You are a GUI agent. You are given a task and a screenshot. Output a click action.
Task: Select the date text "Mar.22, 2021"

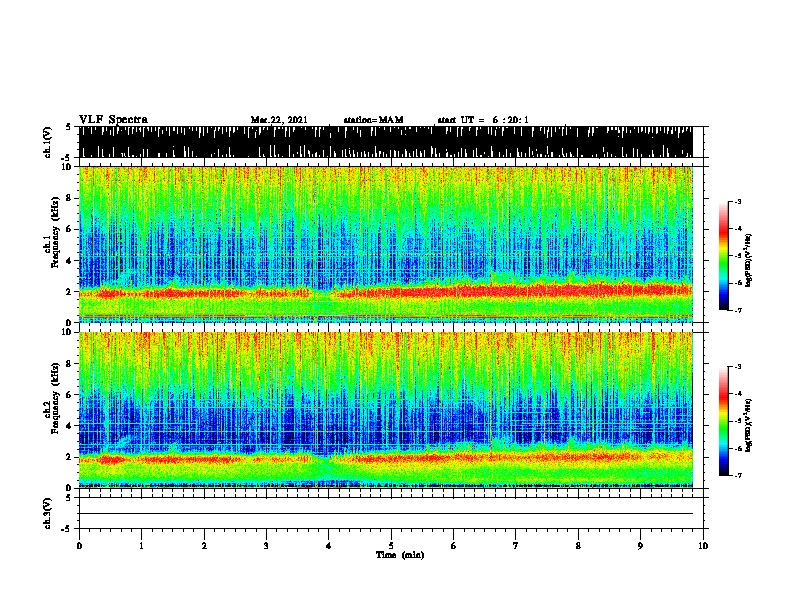coord(279,120)
